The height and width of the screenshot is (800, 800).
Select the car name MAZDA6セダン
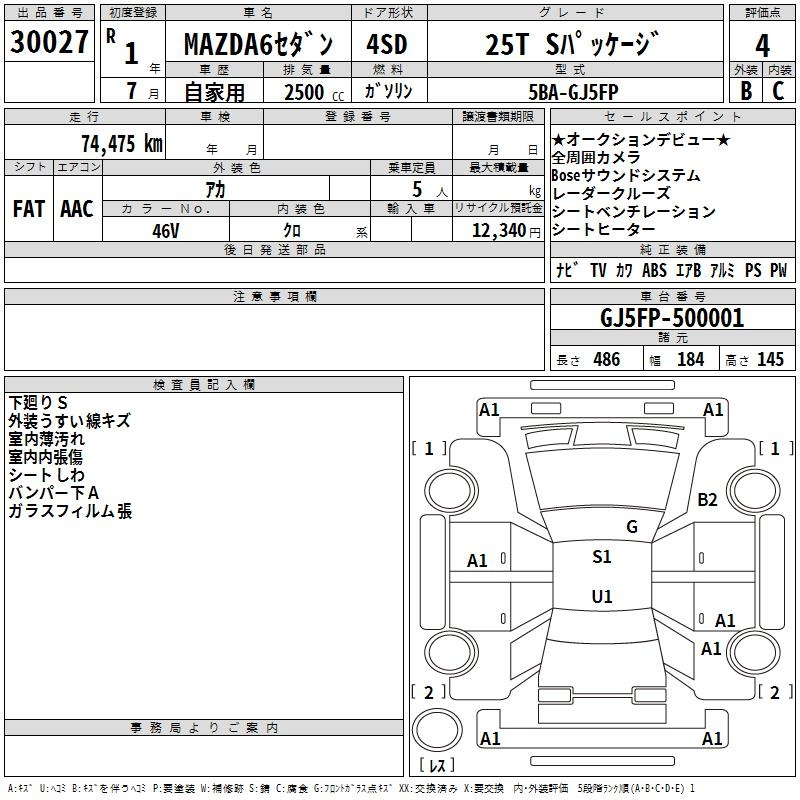[x=258, y=44]
